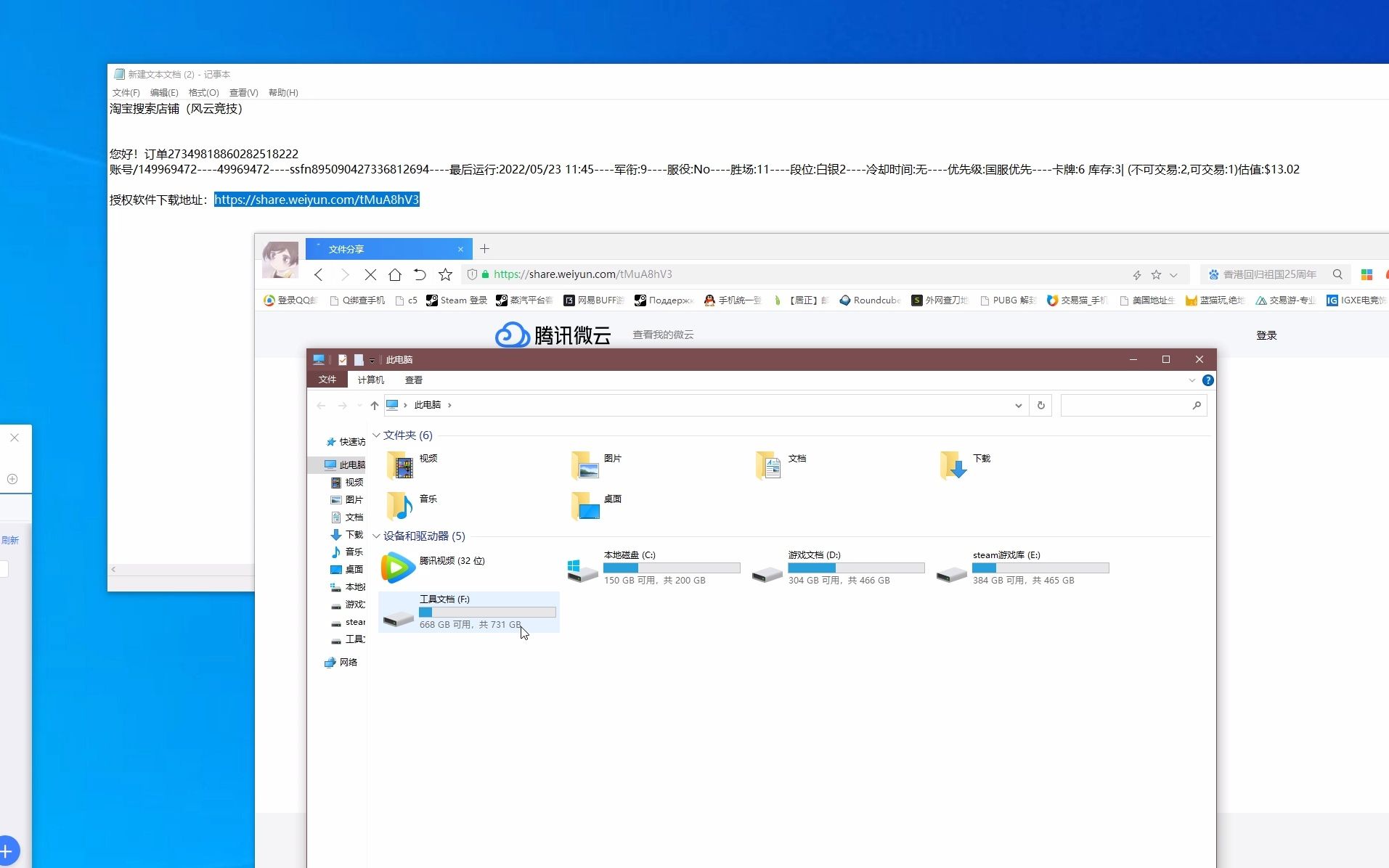
Task: Open a new browser tab with plus
Action: pyautogui.click(x=484, y=249)
